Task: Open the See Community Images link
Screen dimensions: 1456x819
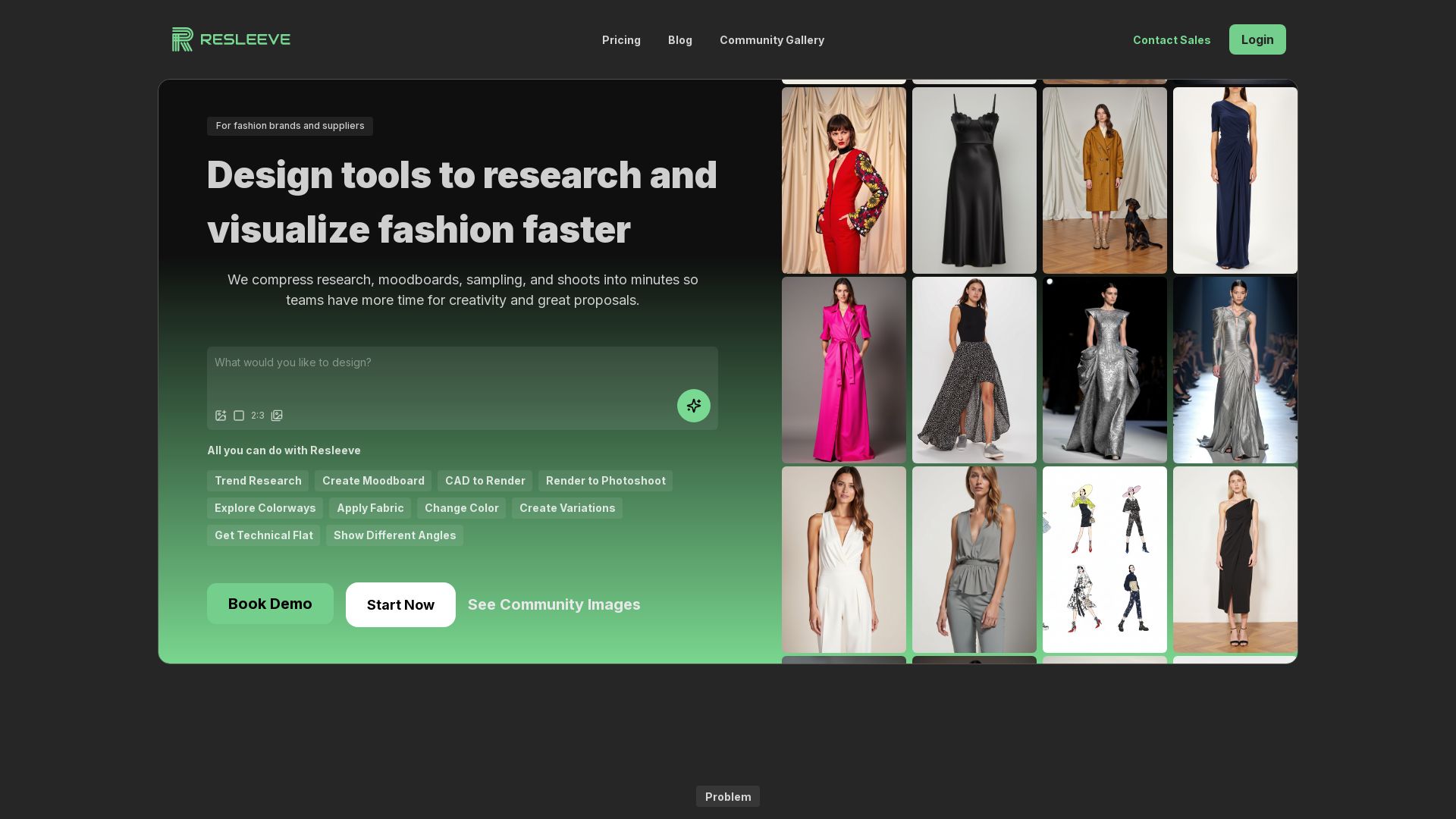Action: click(554, 604)
